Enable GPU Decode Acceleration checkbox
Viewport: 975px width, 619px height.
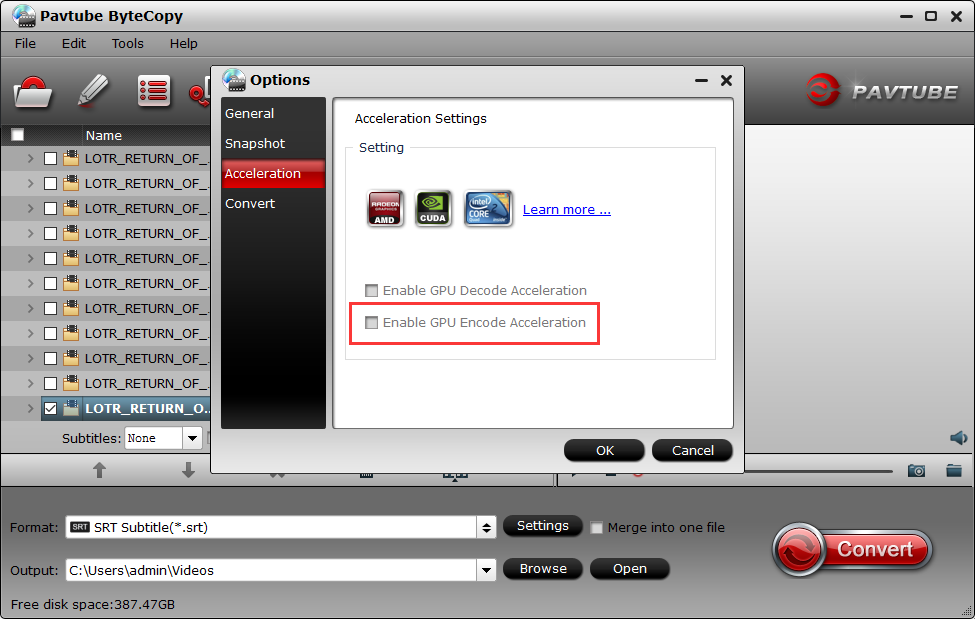(371, 291)
